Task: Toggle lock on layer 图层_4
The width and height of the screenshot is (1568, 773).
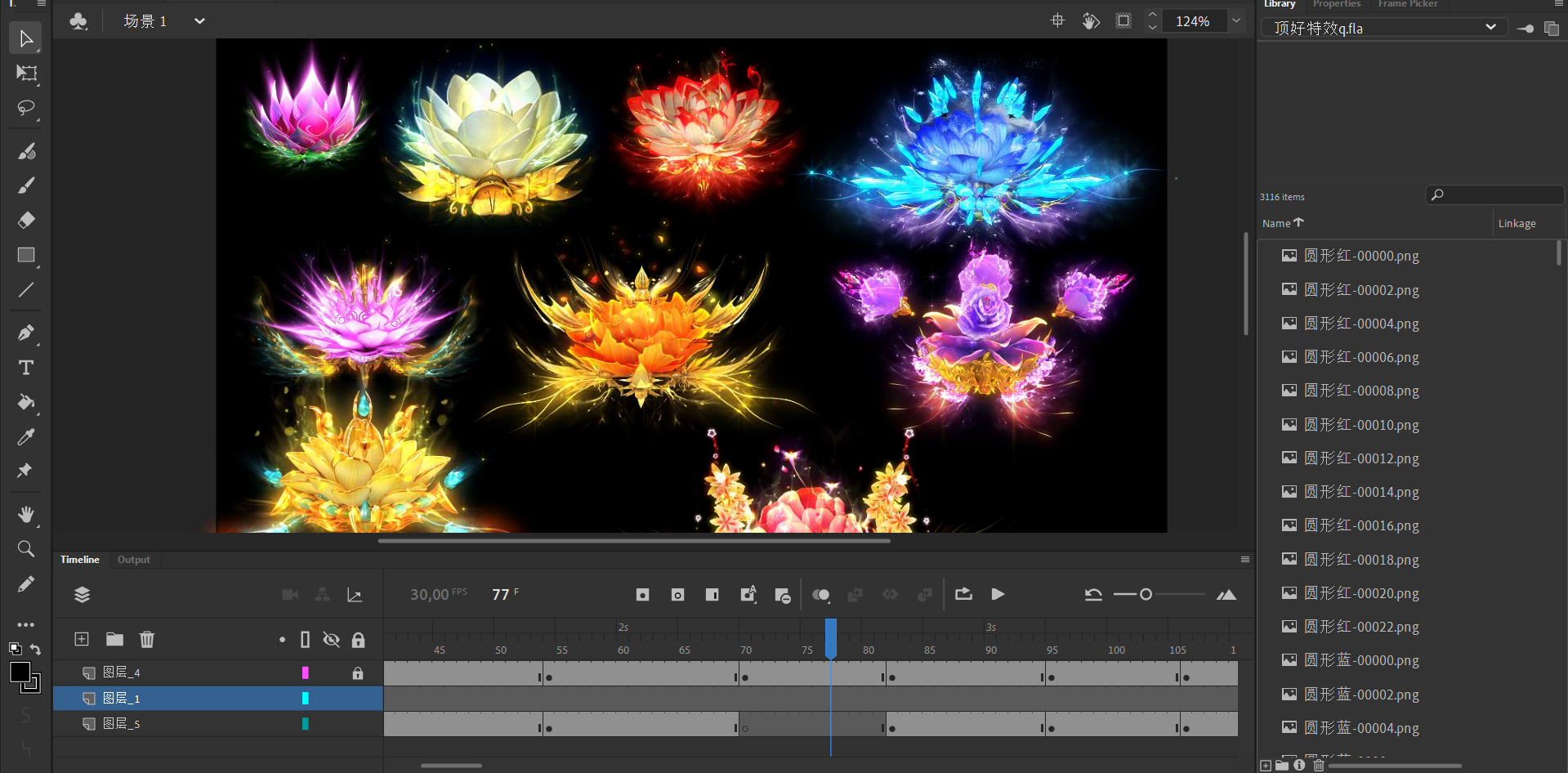Action: coord(358,673)
